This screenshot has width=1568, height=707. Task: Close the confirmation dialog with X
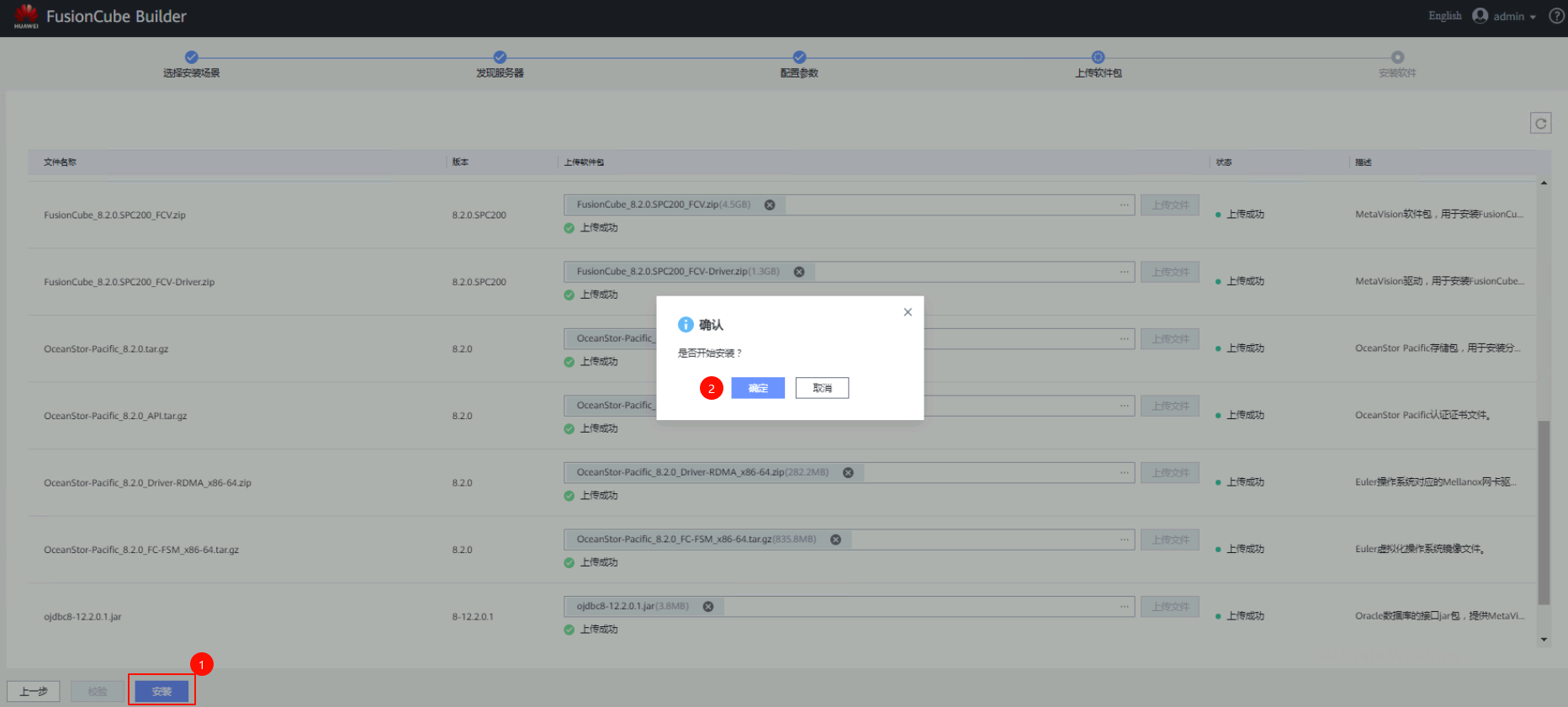908,312
